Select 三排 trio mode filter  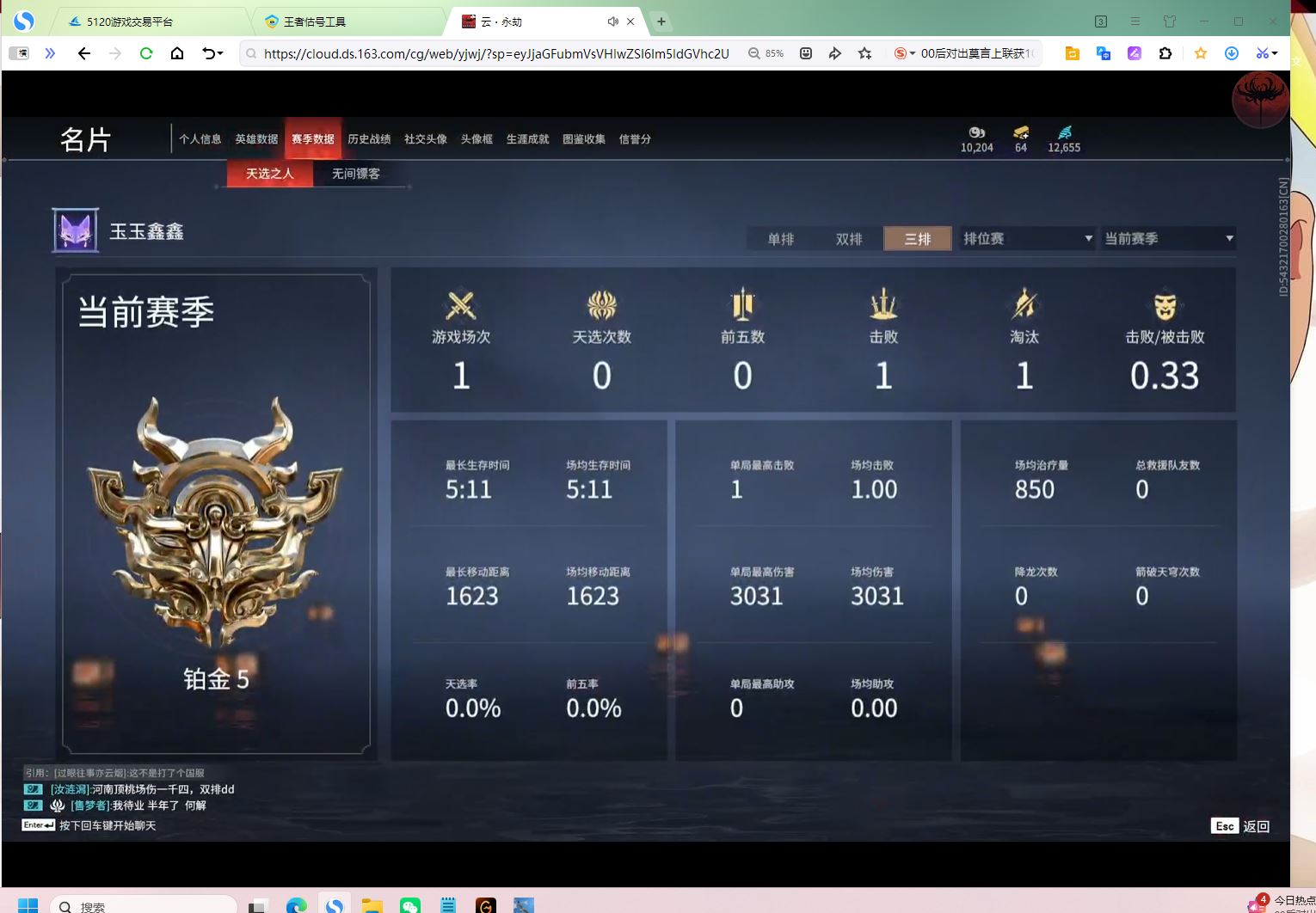pyautogui.click(x=917, y=239)
